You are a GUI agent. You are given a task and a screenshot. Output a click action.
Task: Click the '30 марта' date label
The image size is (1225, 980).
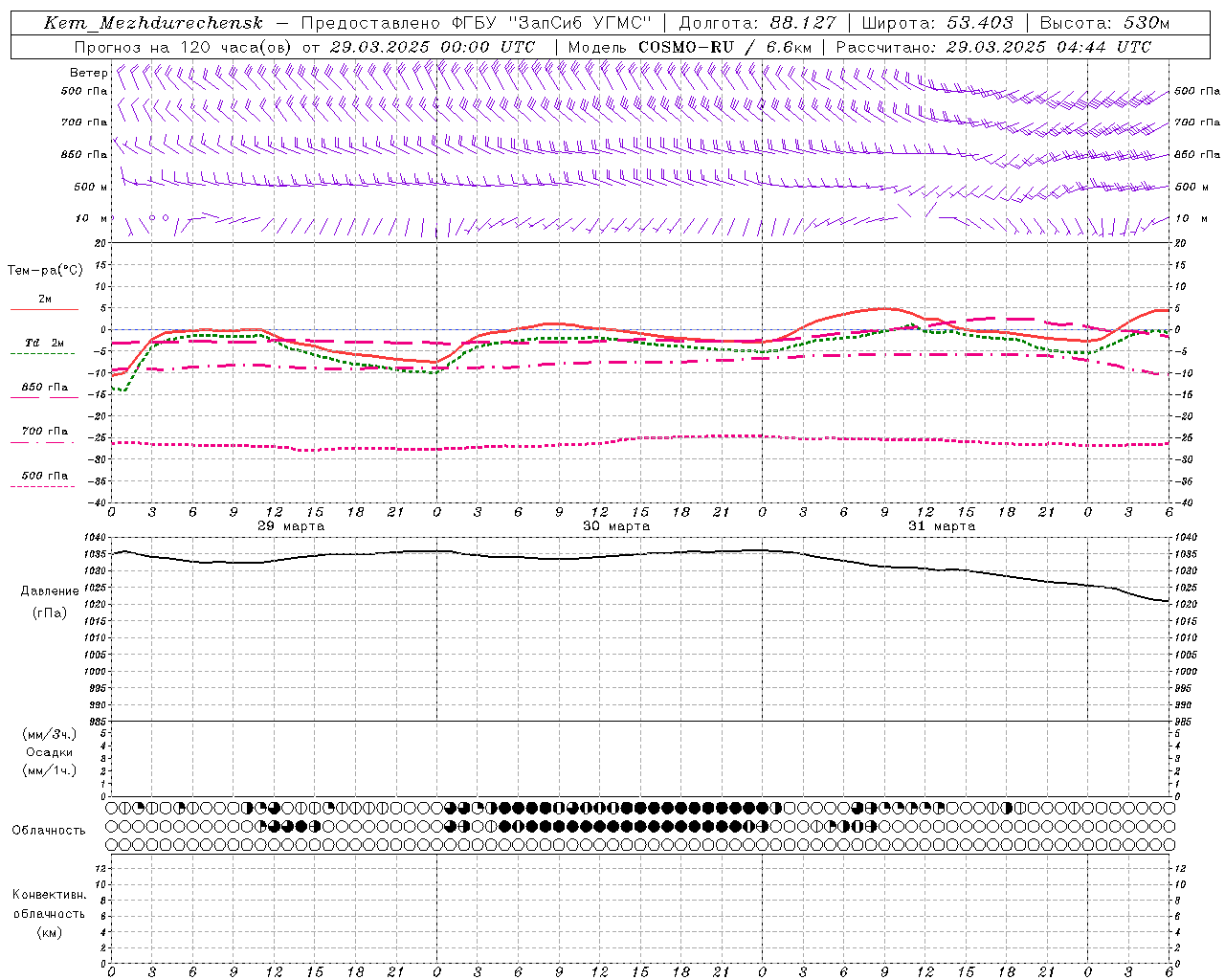[616, 526]
